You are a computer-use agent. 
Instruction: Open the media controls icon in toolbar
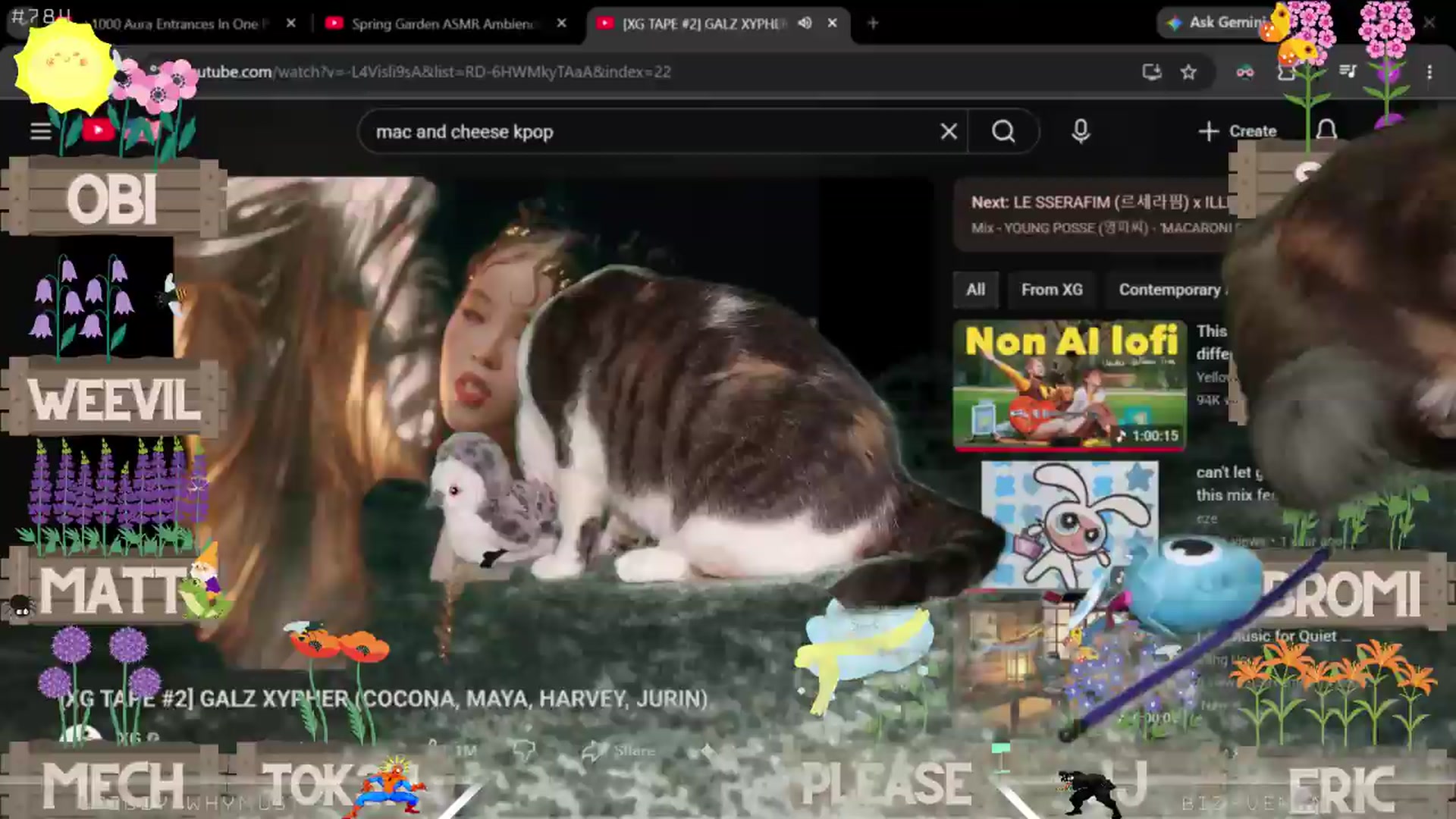(1348, 72)
